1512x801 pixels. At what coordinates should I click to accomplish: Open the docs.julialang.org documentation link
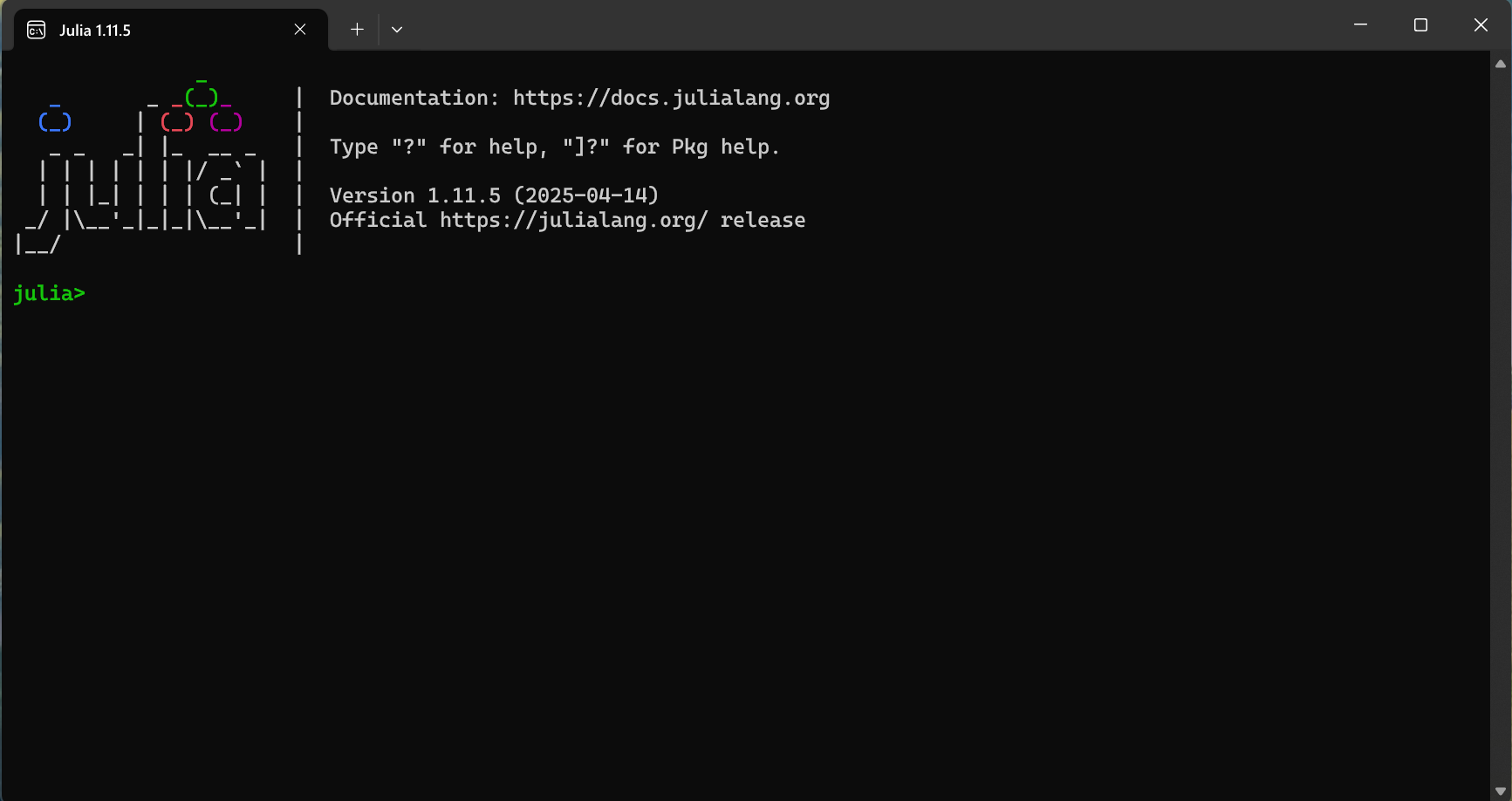[671, 98]
